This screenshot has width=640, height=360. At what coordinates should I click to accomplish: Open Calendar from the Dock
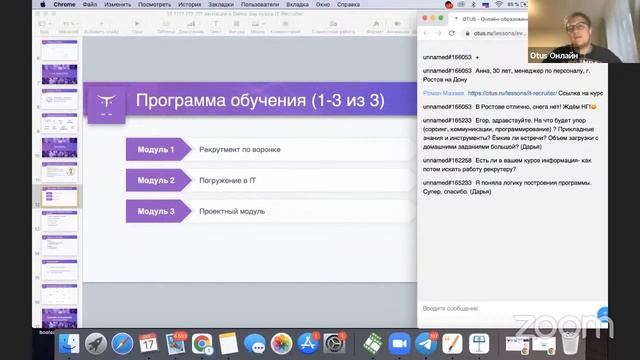149,344
